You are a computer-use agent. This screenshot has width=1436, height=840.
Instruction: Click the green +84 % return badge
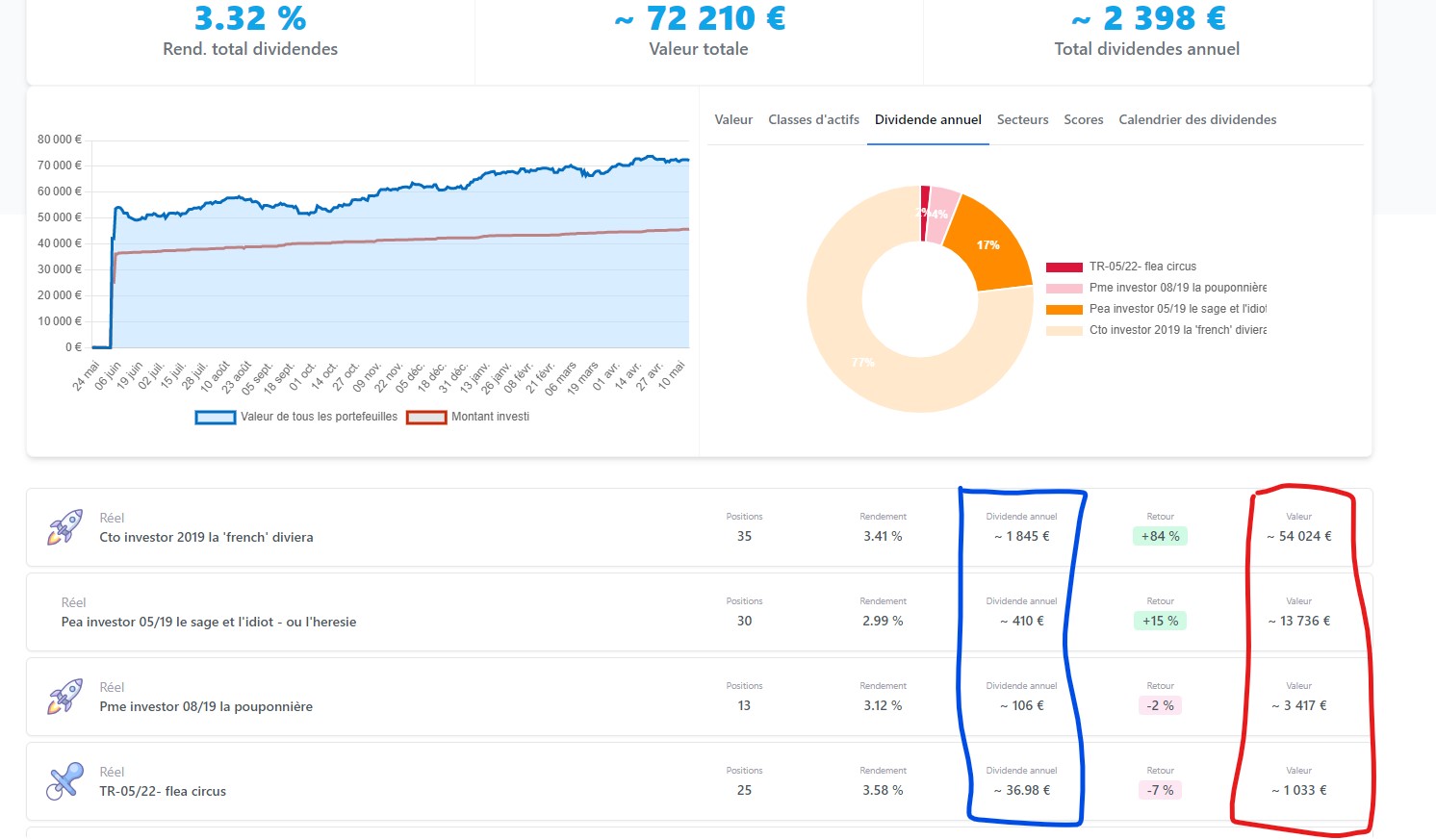(1161, 536)
